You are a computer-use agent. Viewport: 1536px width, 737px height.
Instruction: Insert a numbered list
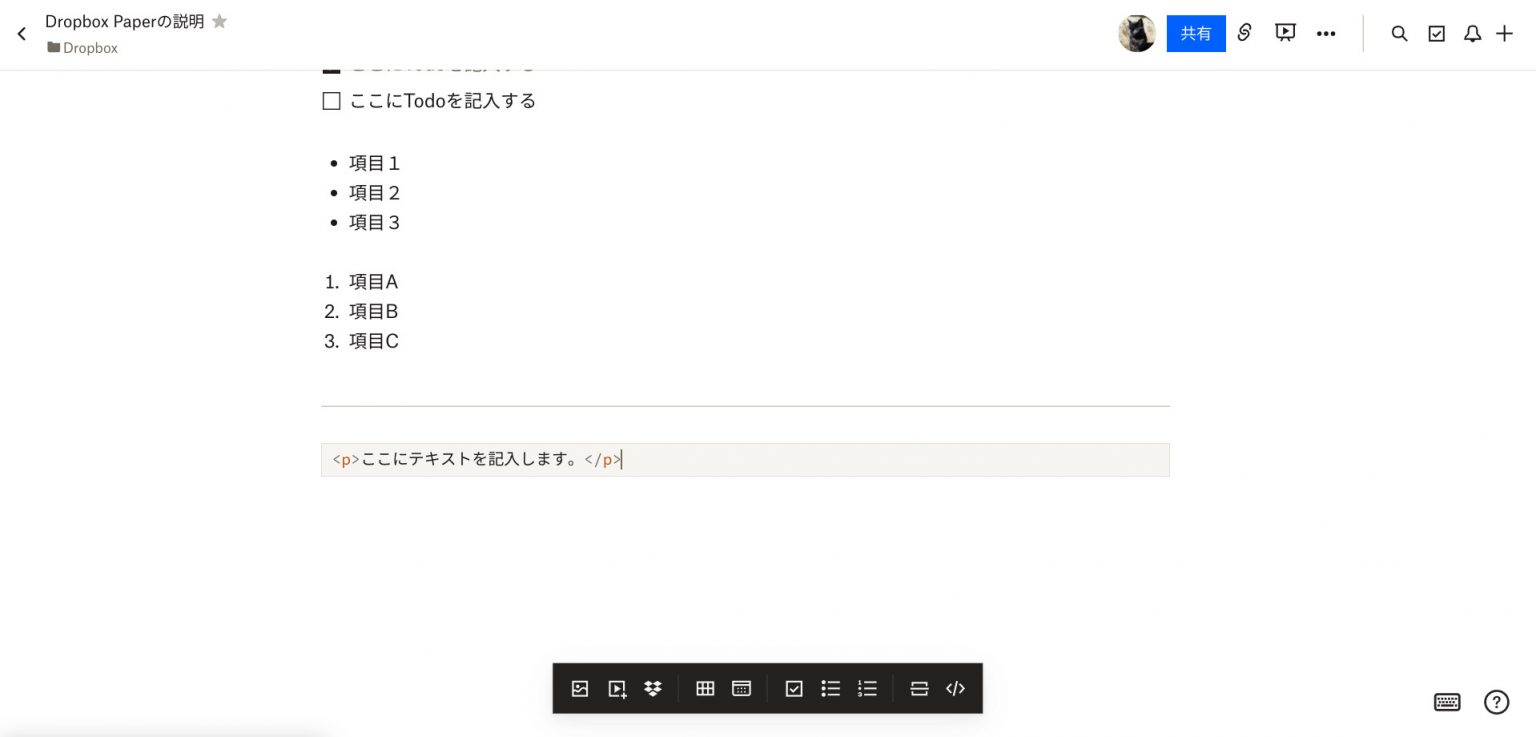point(867,688)
